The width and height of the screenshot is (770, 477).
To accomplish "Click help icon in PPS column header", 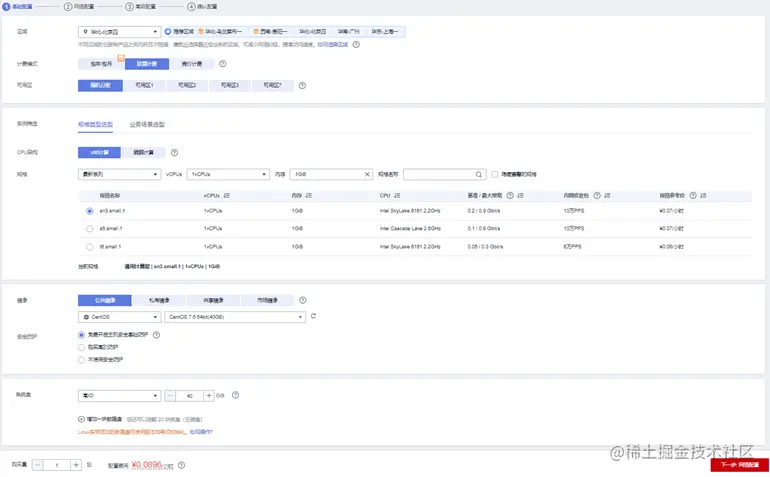I will click(x=597, y=196).
